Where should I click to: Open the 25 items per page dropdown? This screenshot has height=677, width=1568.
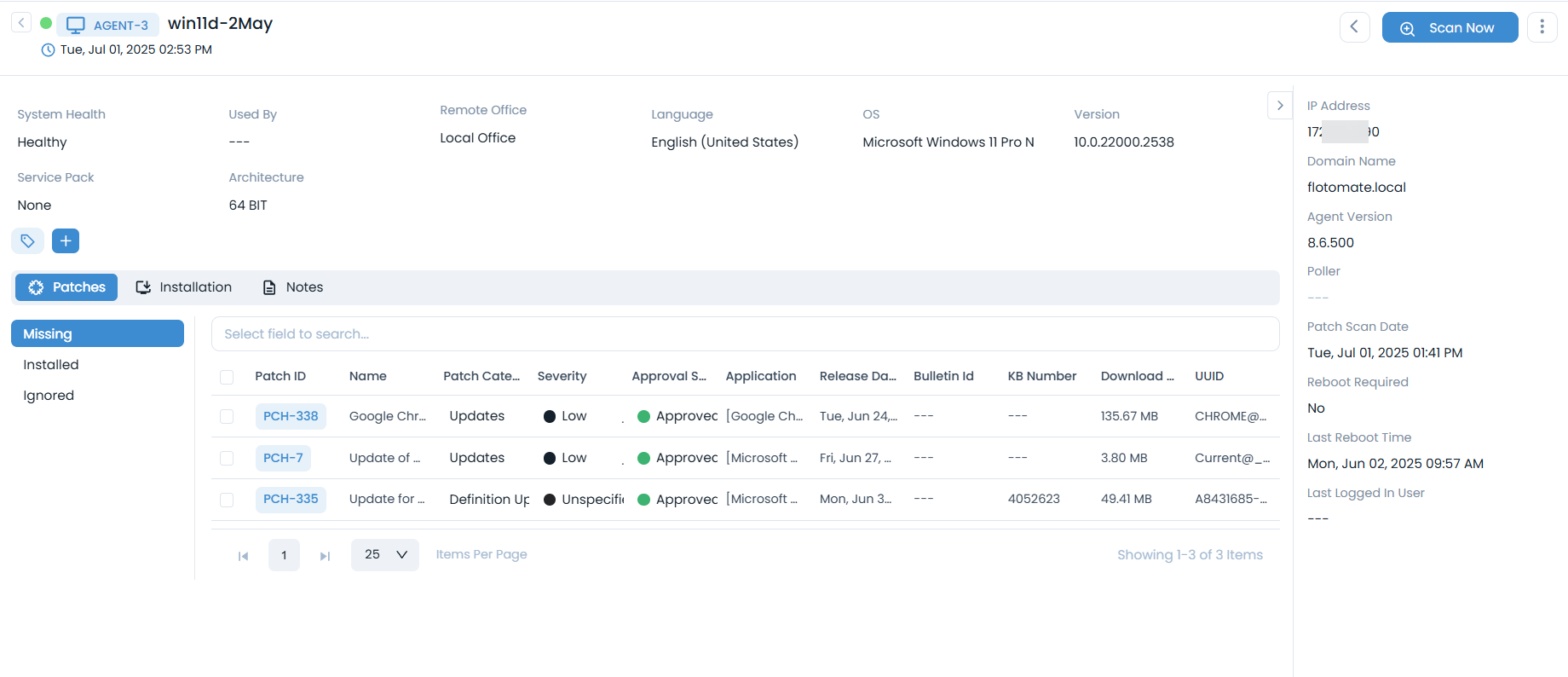tap(385, 555)
